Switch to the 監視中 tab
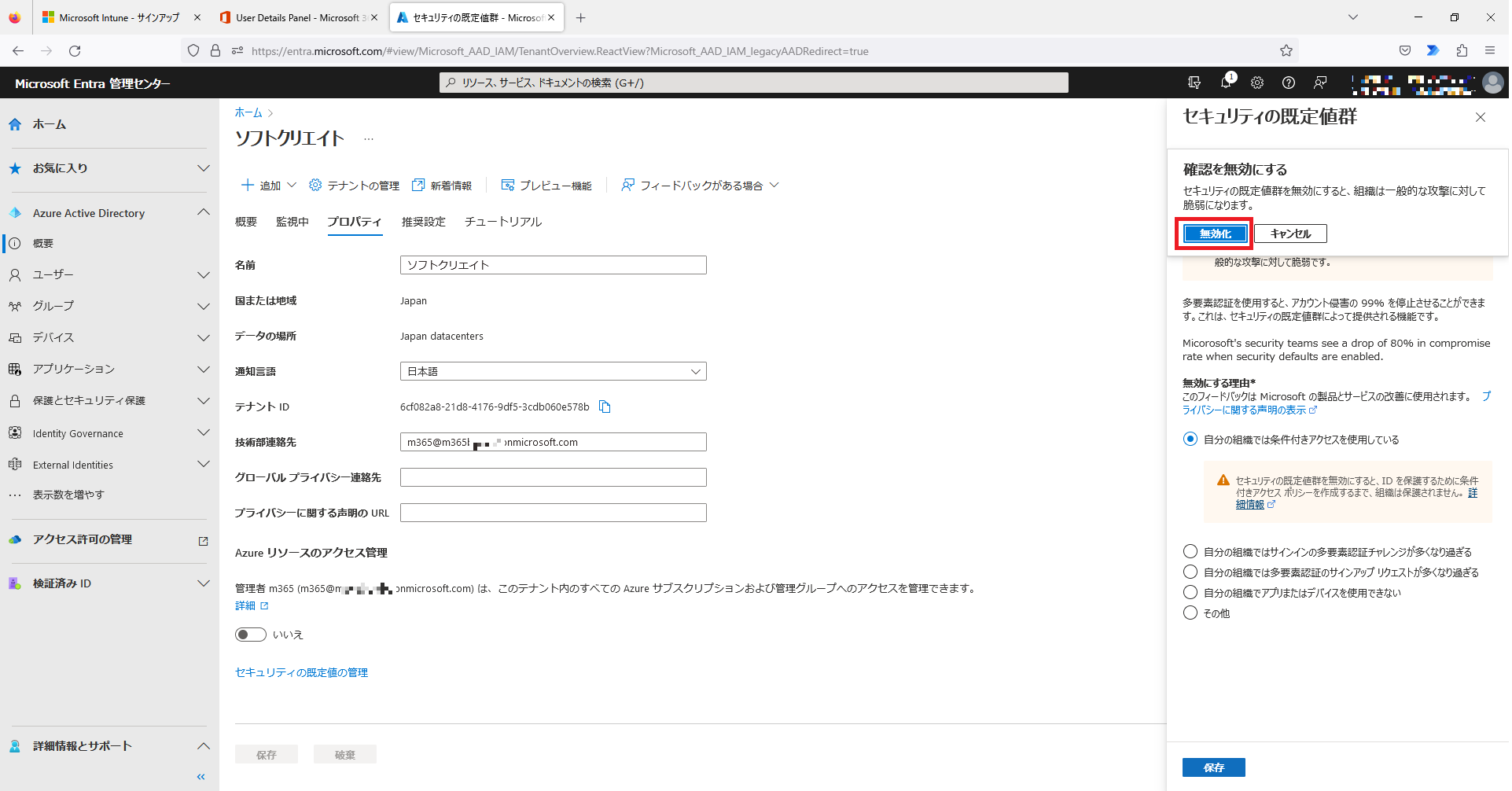The image size is (1512, 791). (x=292, y=222)
